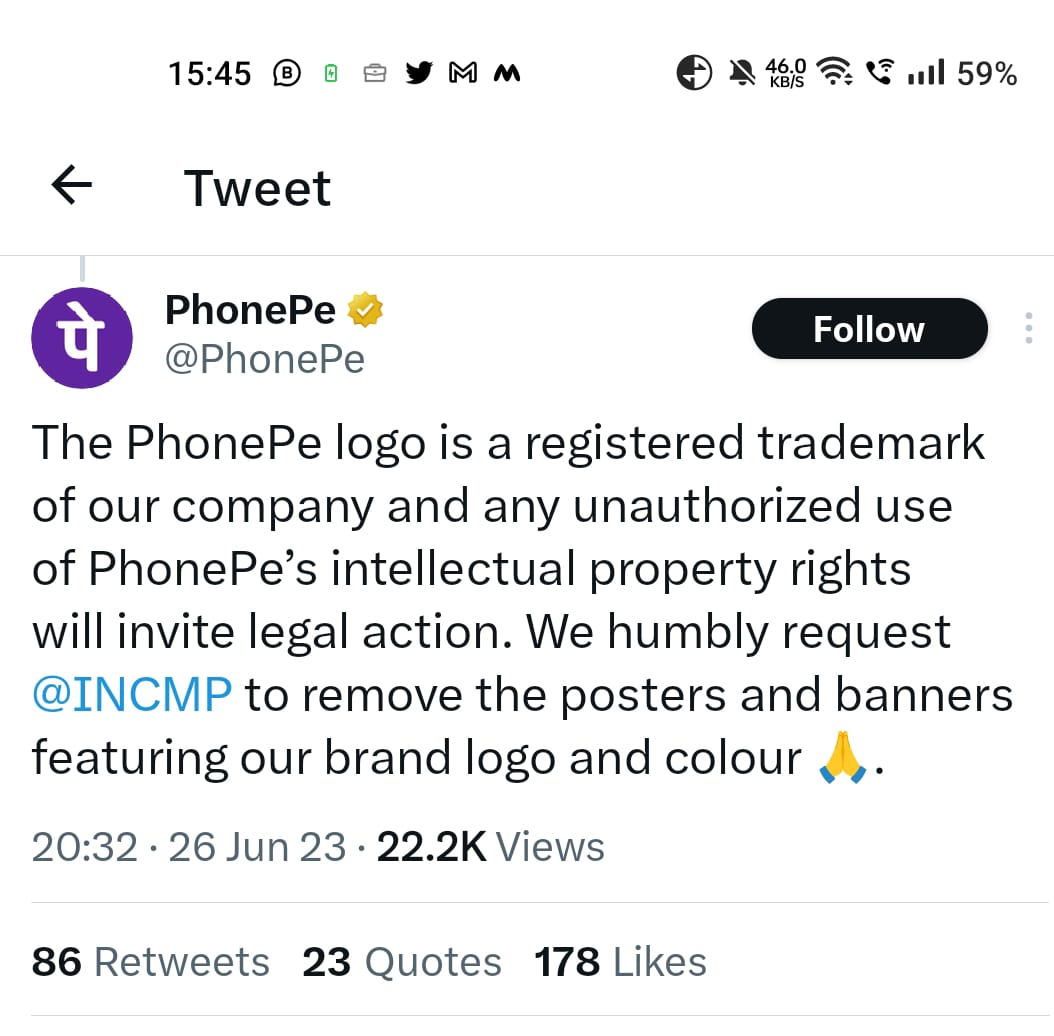Open the @PhonePe handle
The height and width of the screenshot is (1036, 1054).
point(264,358)
